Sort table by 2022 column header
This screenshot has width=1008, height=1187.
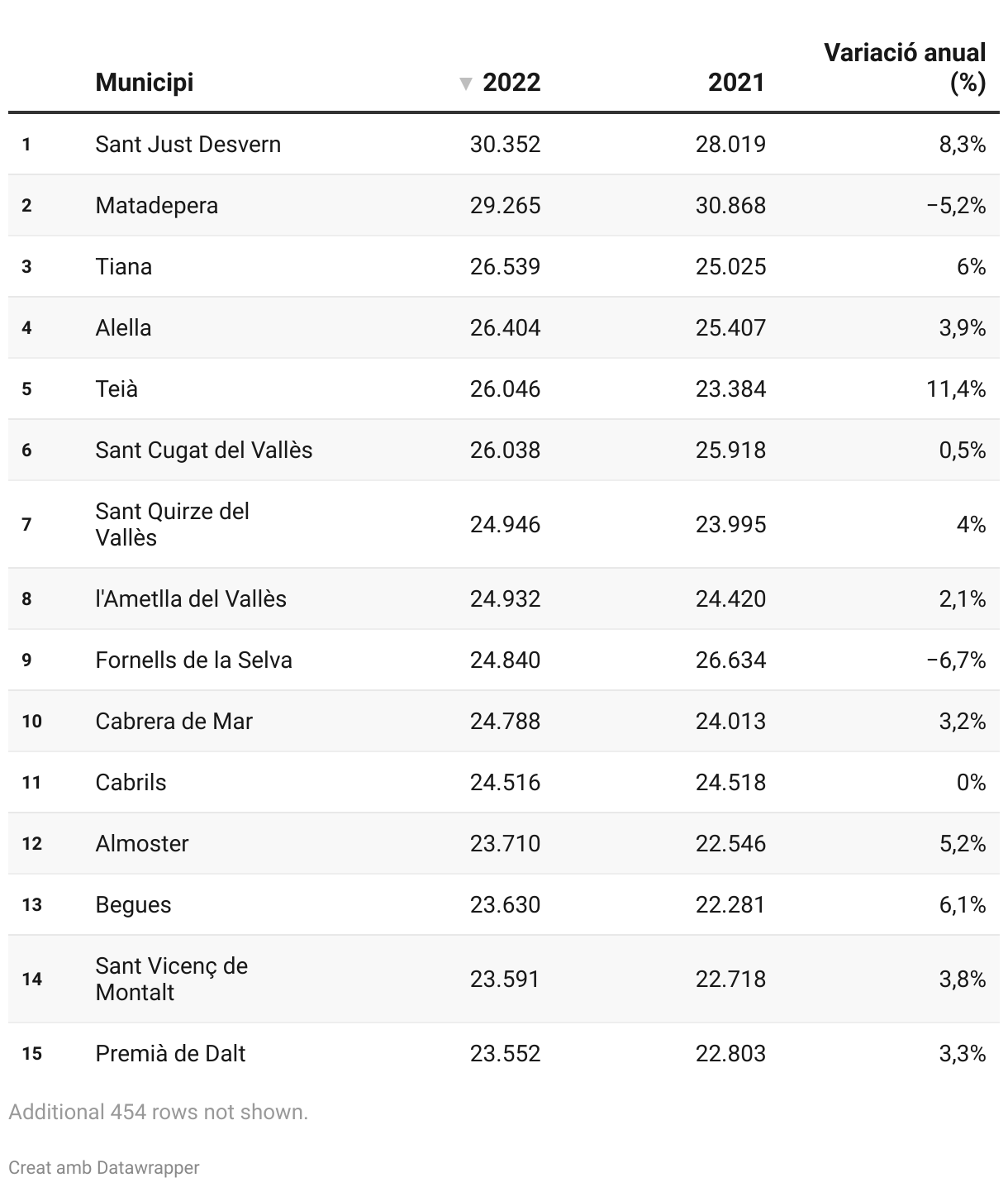click(511, 83)
